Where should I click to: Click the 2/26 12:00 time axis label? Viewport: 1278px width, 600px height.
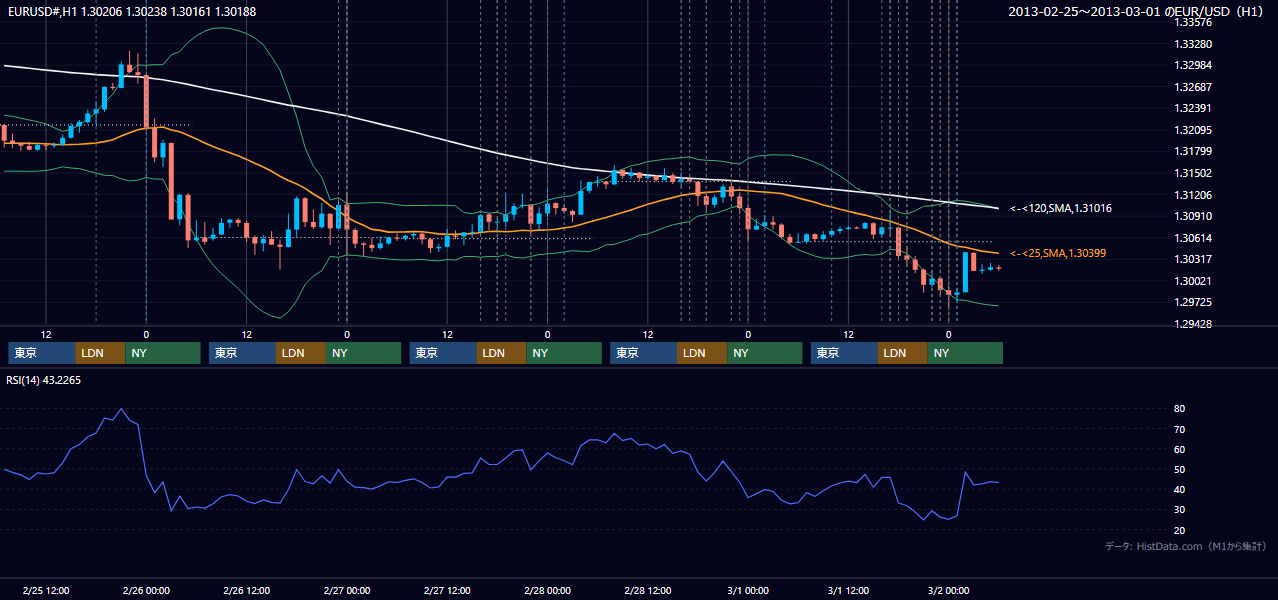point(246,591)
